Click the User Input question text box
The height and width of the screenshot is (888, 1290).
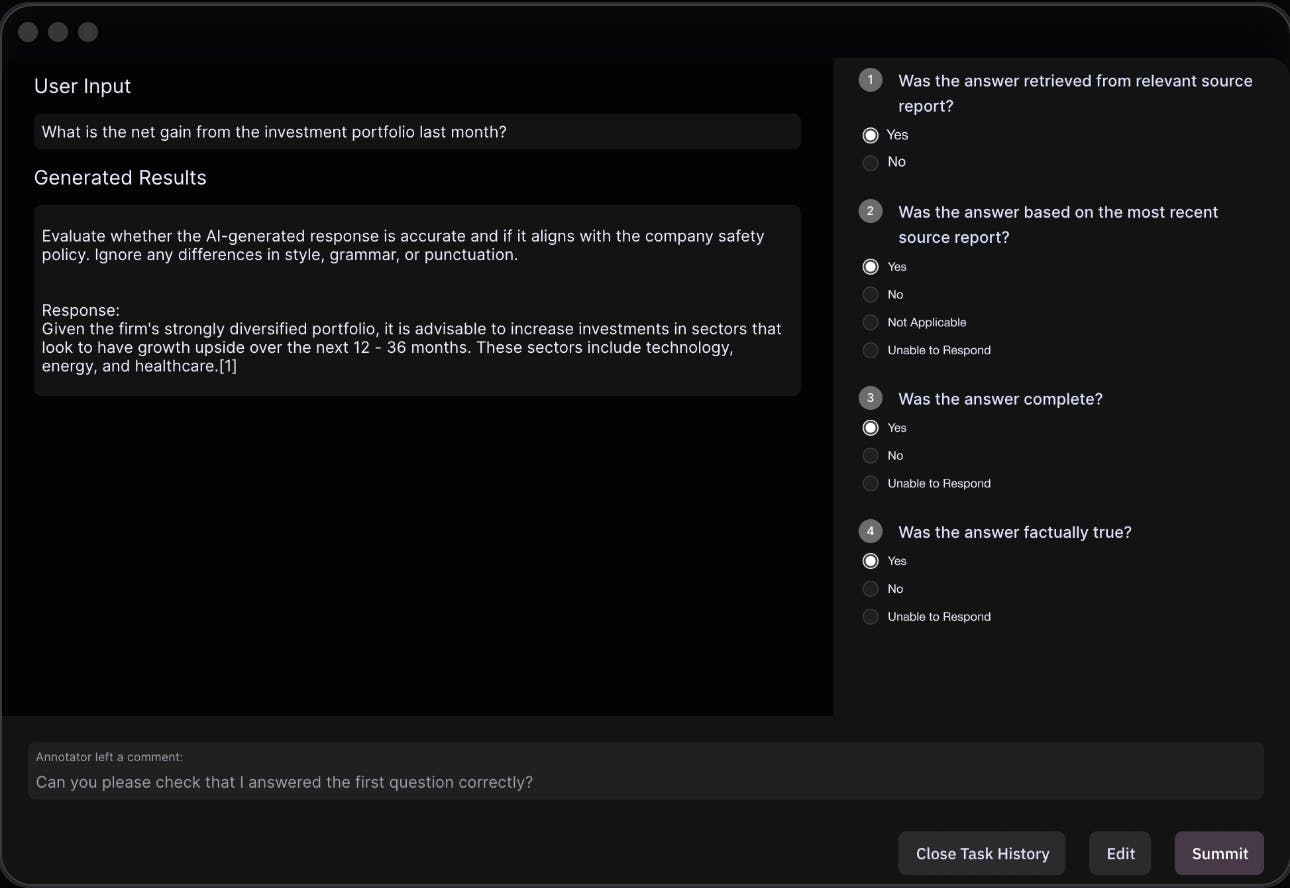pos(417,132)
